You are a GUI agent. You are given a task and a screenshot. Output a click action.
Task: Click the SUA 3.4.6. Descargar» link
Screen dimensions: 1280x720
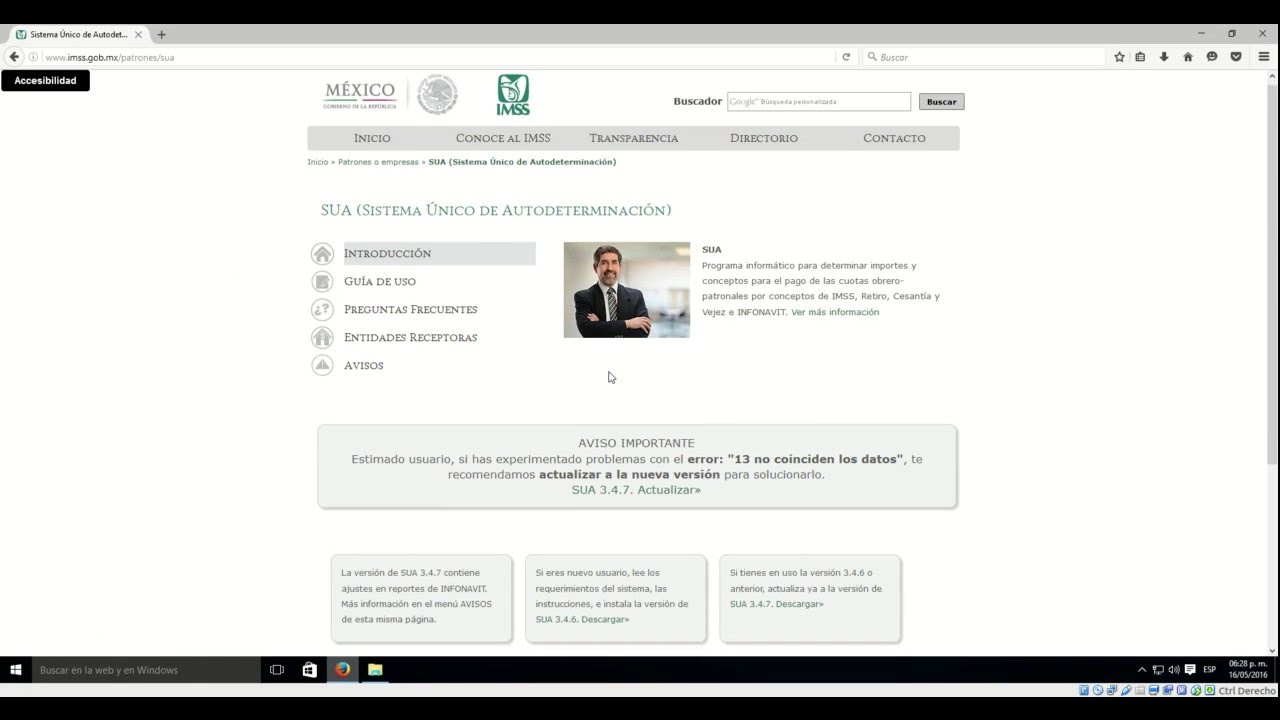[x=582, y=619]
